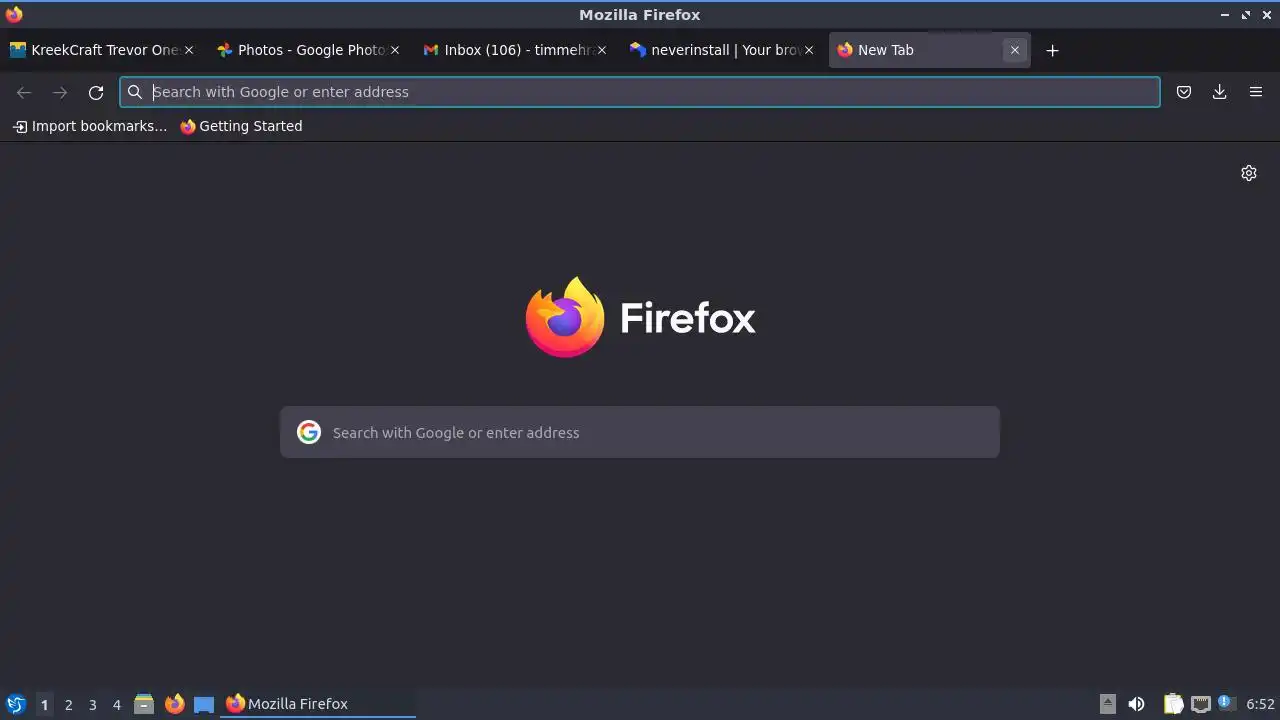1280x720 pixels.
Task: Close the Photos - Google Photos tab
Action: pos(395,50)
